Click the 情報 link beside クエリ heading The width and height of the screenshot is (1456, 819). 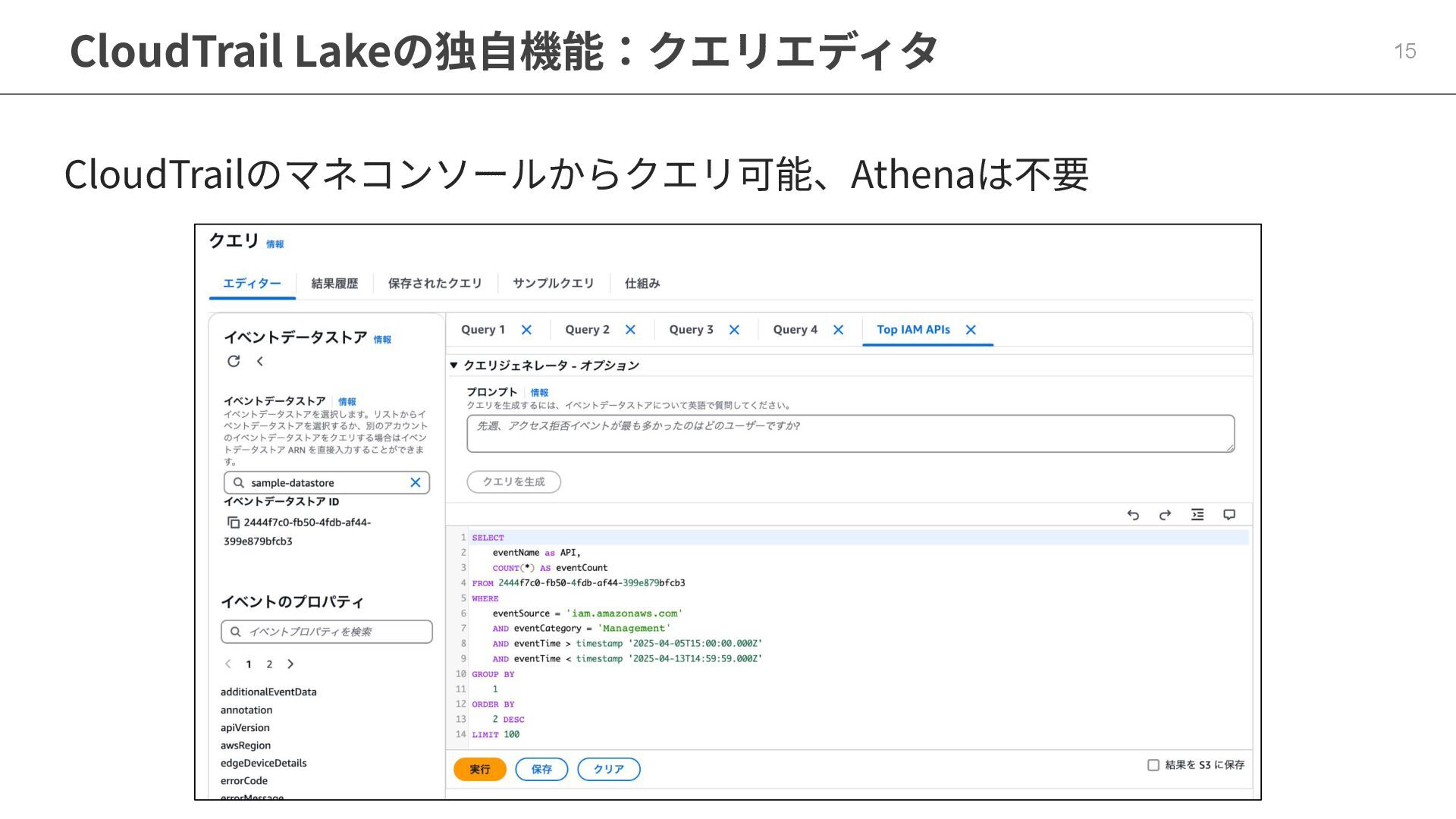pos(275,244)
